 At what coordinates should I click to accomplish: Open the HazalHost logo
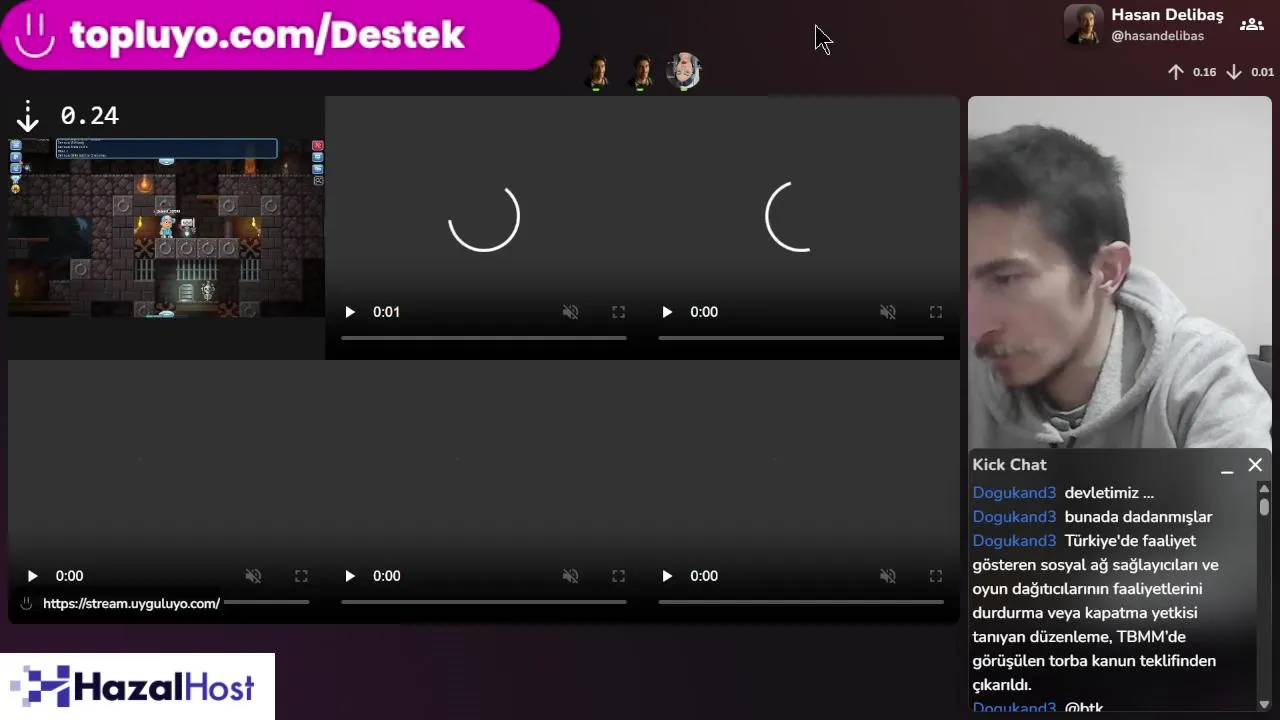point(137,687)
